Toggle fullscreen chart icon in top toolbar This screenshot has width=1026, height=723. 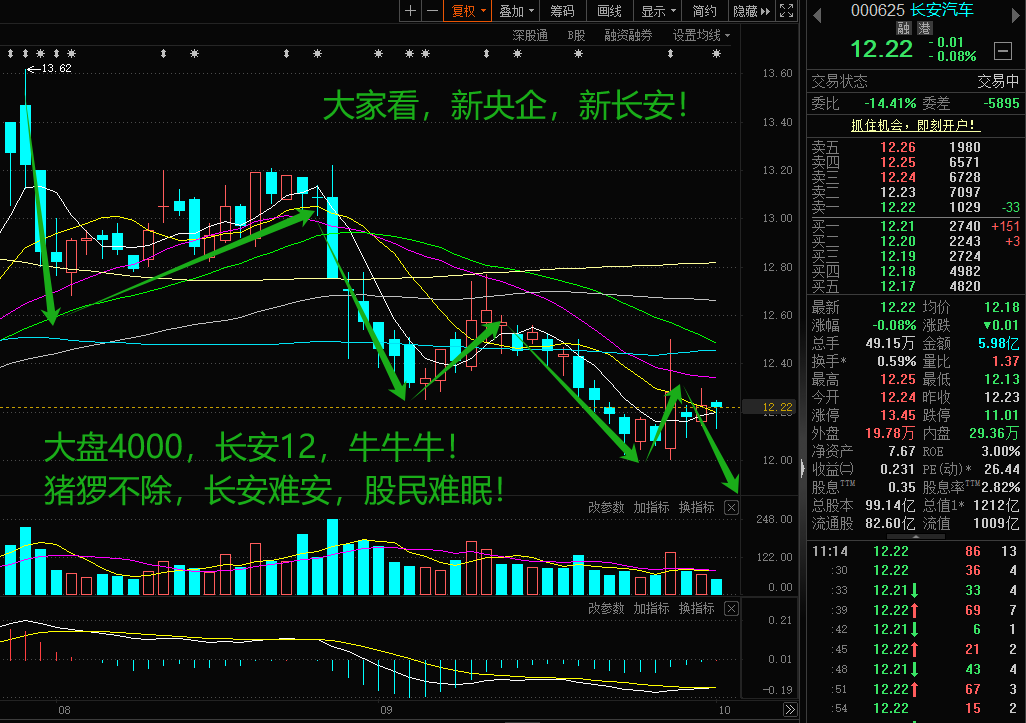(787, 10)
